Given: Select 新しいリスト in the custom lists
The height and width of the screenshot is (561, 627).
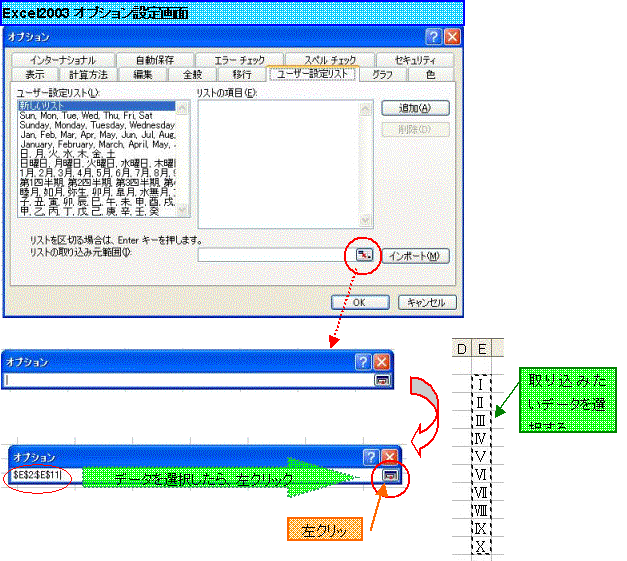Looking at the screenshot, I should 97,106.
